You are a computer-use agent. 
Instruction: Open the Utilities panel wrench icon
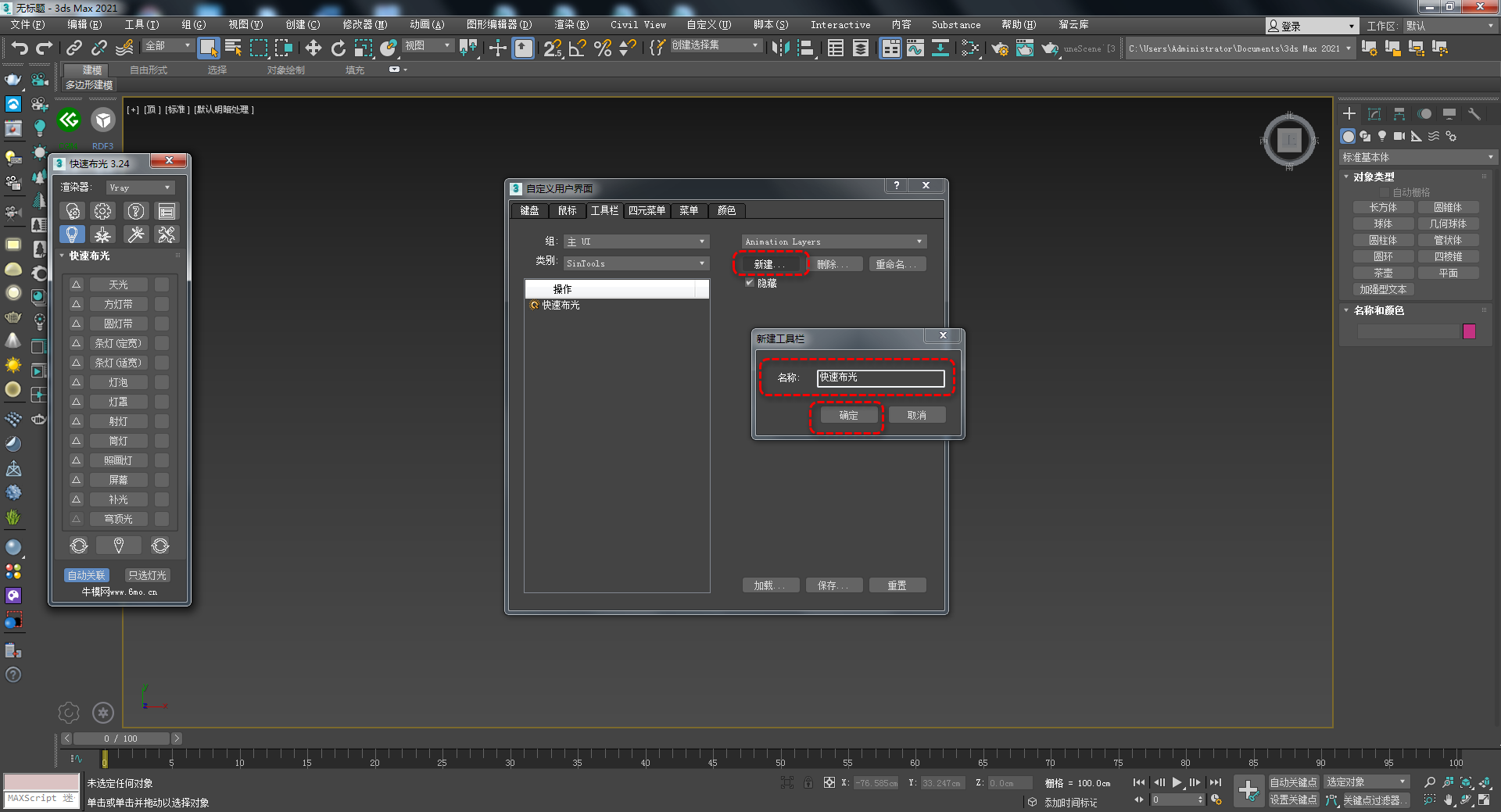click(x=1474, y=114)
